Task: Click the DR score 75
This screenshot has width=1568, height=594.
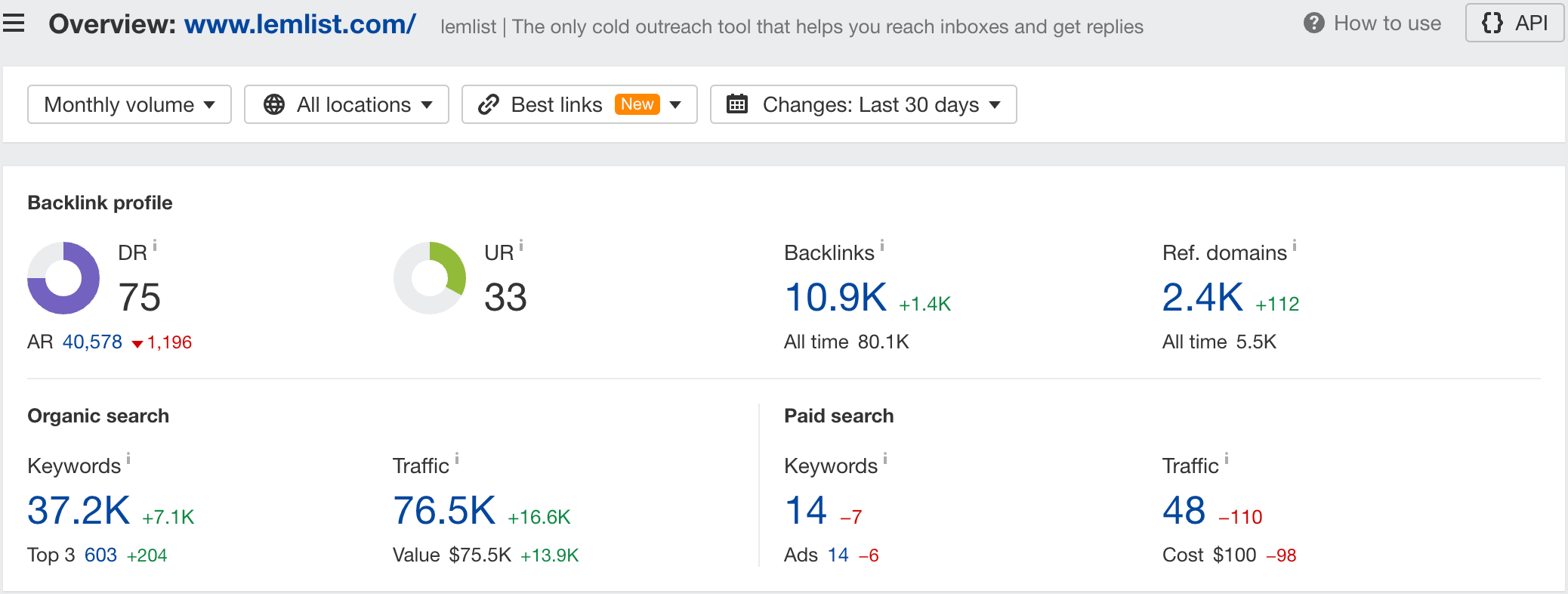Action: pyautogui.click(x=140, y=297)
